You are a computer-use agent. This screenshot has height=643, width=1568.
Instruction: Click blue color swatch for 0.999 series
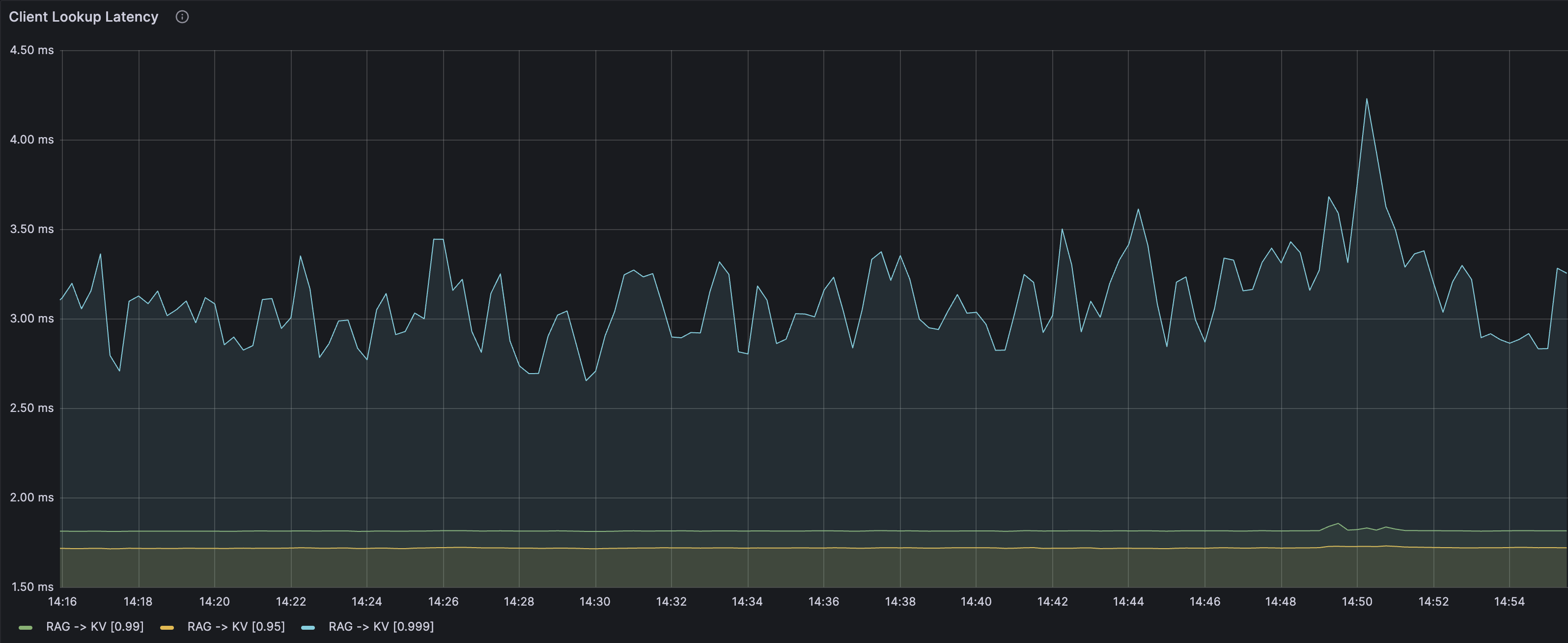point(308,627)
